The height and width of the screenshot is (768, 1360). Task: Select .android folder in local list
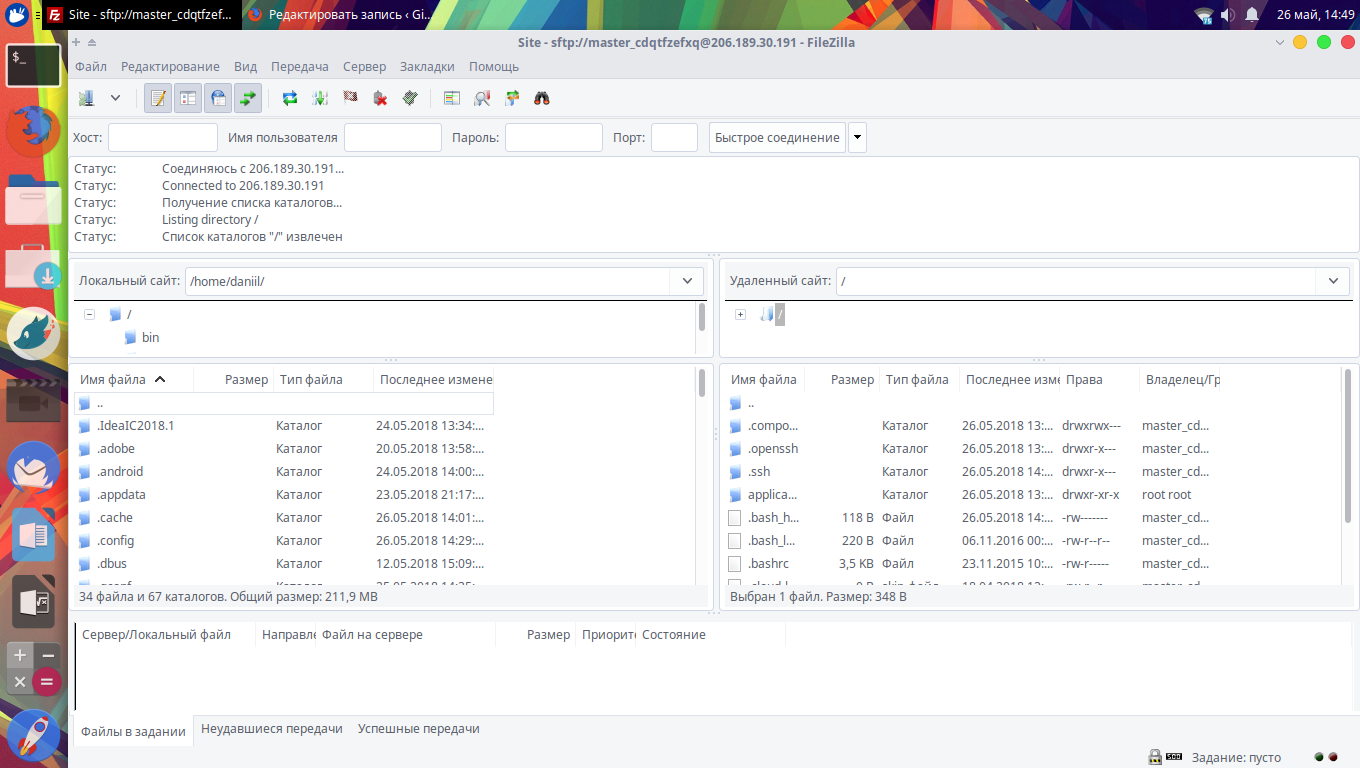coord(284,472)
